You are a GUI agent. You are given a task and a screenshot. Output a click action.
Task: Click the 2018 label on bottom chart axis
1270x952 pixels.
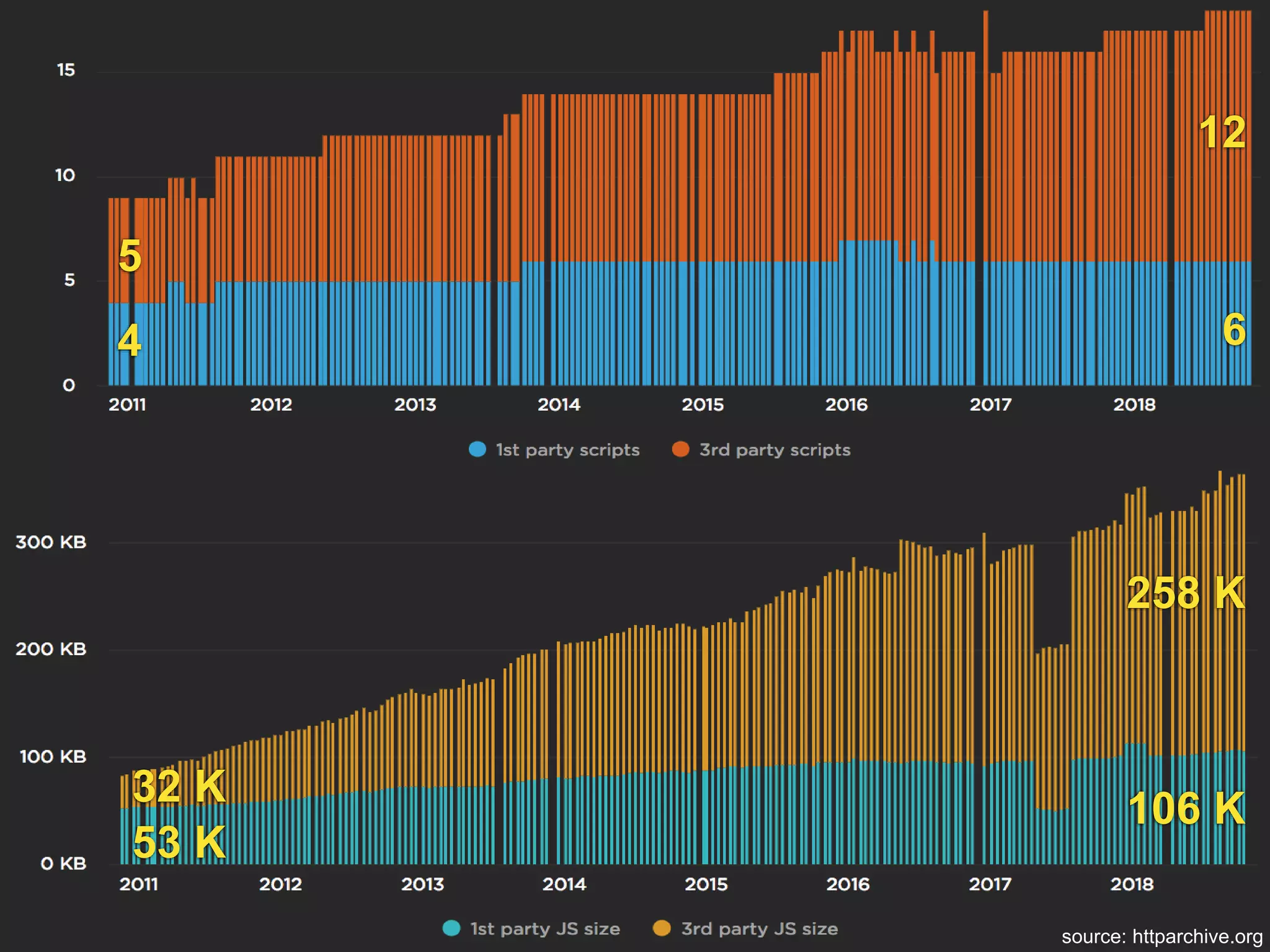[1132, 884]
